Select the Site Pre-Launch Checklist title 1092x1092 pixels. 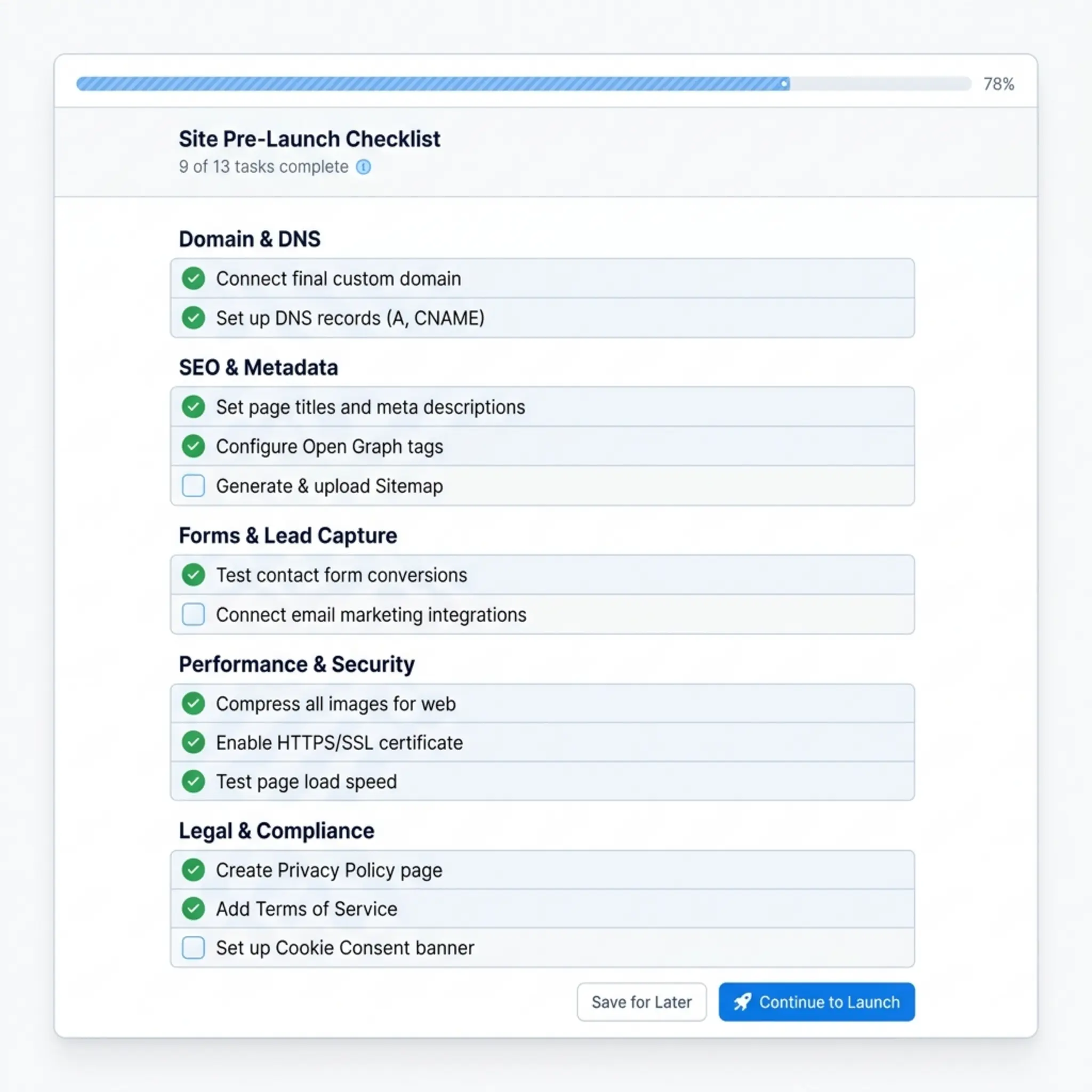[x=309, y=139]
